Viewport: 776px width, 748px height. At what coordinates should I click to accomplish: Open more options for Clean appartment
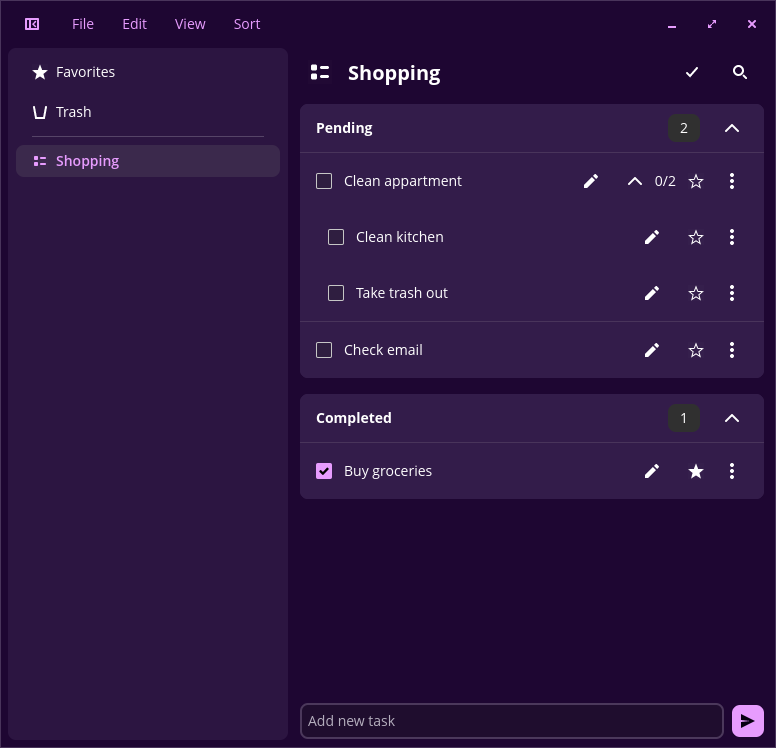coord(732,181)
